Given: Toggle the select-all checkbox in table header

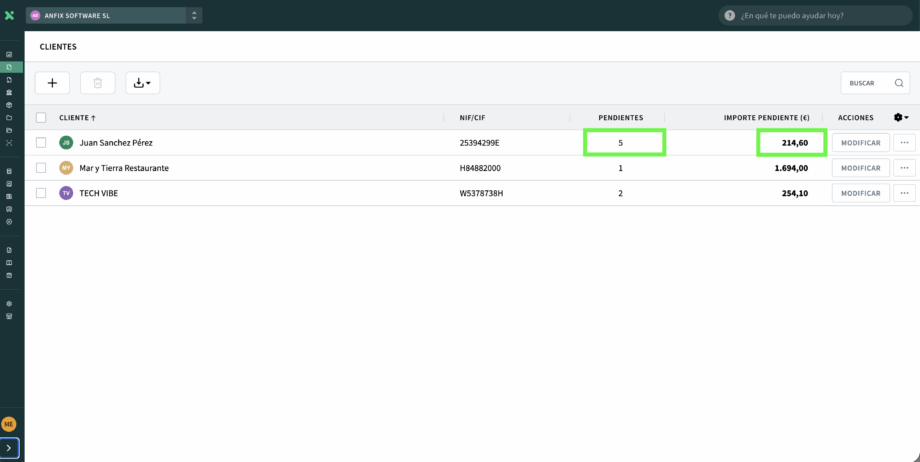Looking at the screenshot, I should point(41,118).
